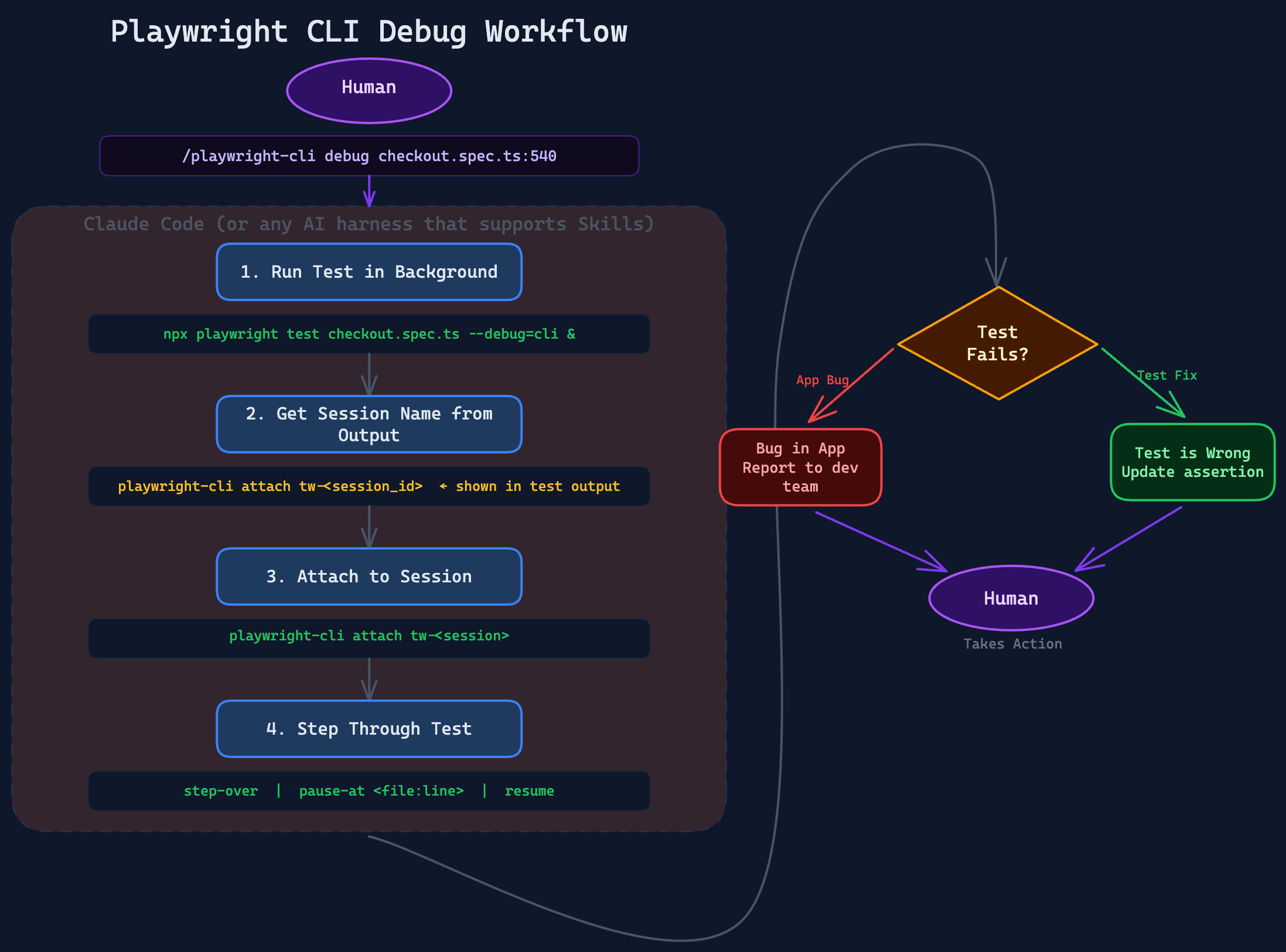Image resolution: width=1286 pixels, height=952 pixels.
Task: Click the 'Takes Action' caption text
Action: click(1012, 644)
